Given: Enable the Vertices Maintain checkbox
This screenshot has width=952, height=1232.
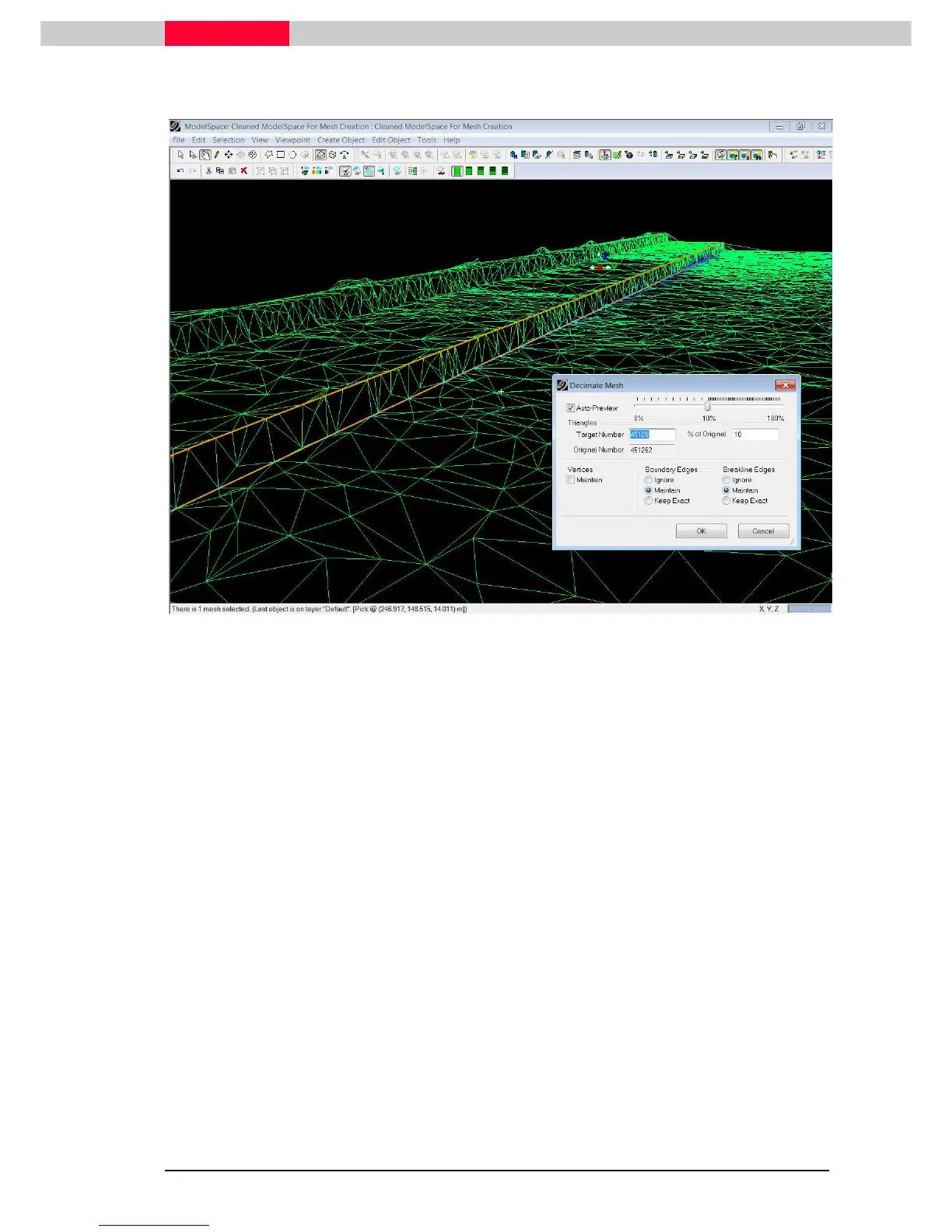Looking at the screenshot, I should pos(571,480).
